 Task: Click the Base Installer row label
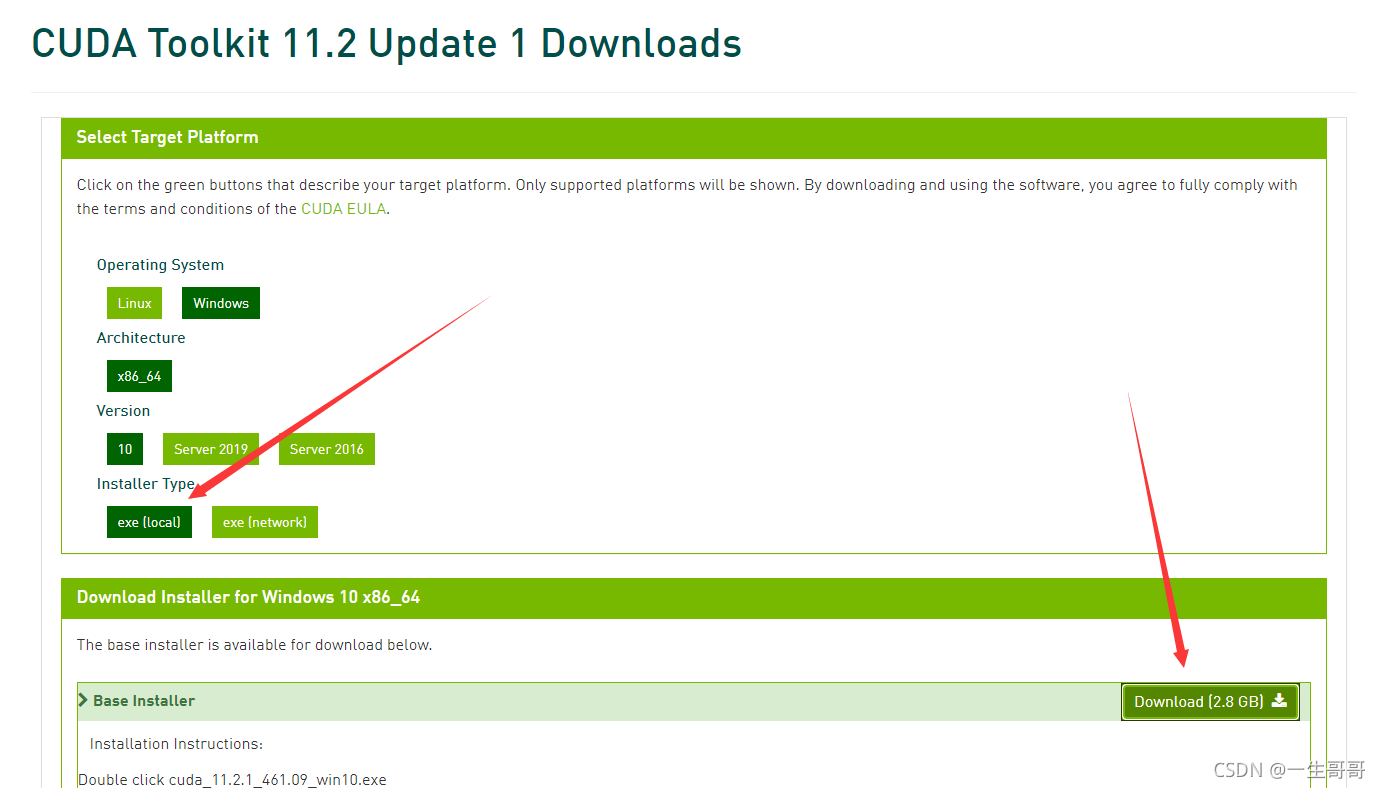point(144,701)
